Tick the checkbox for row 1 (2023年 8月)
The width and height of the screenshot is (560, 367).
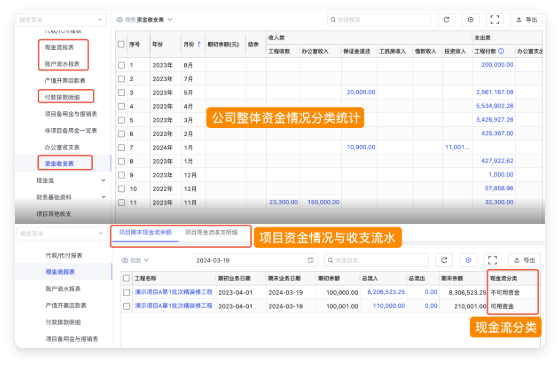(121, 65)
